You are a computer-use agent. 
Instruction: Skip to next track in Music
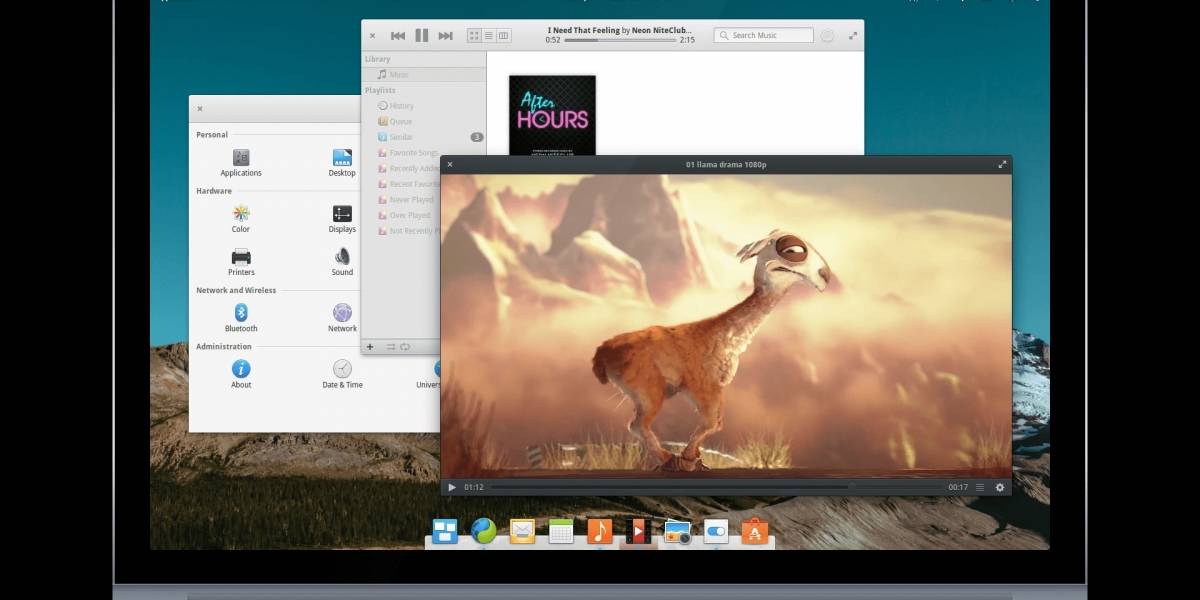click(x=445, y=36)
